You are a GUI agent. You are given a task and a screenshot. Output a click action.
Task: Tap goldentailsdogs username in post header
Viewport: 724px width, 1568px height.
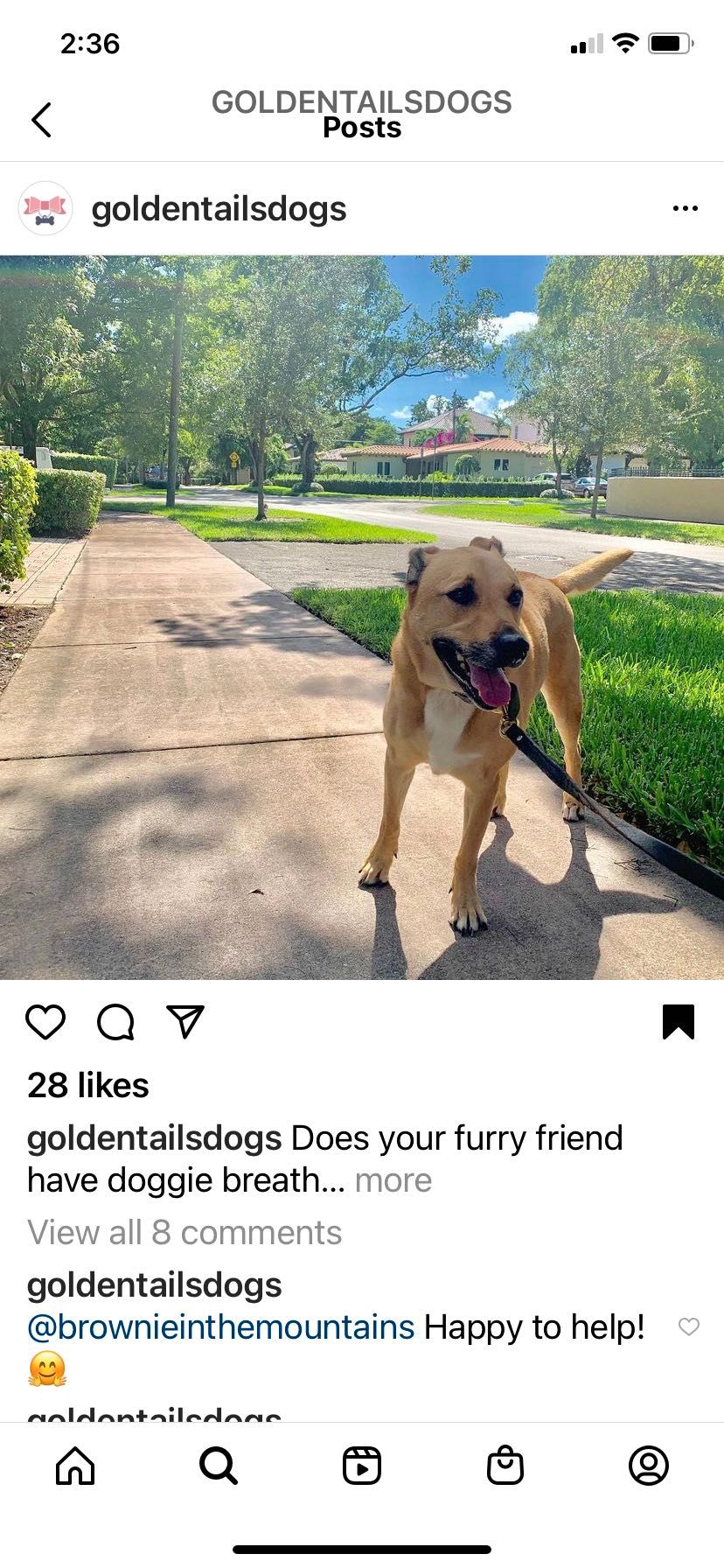pos(219,209)
